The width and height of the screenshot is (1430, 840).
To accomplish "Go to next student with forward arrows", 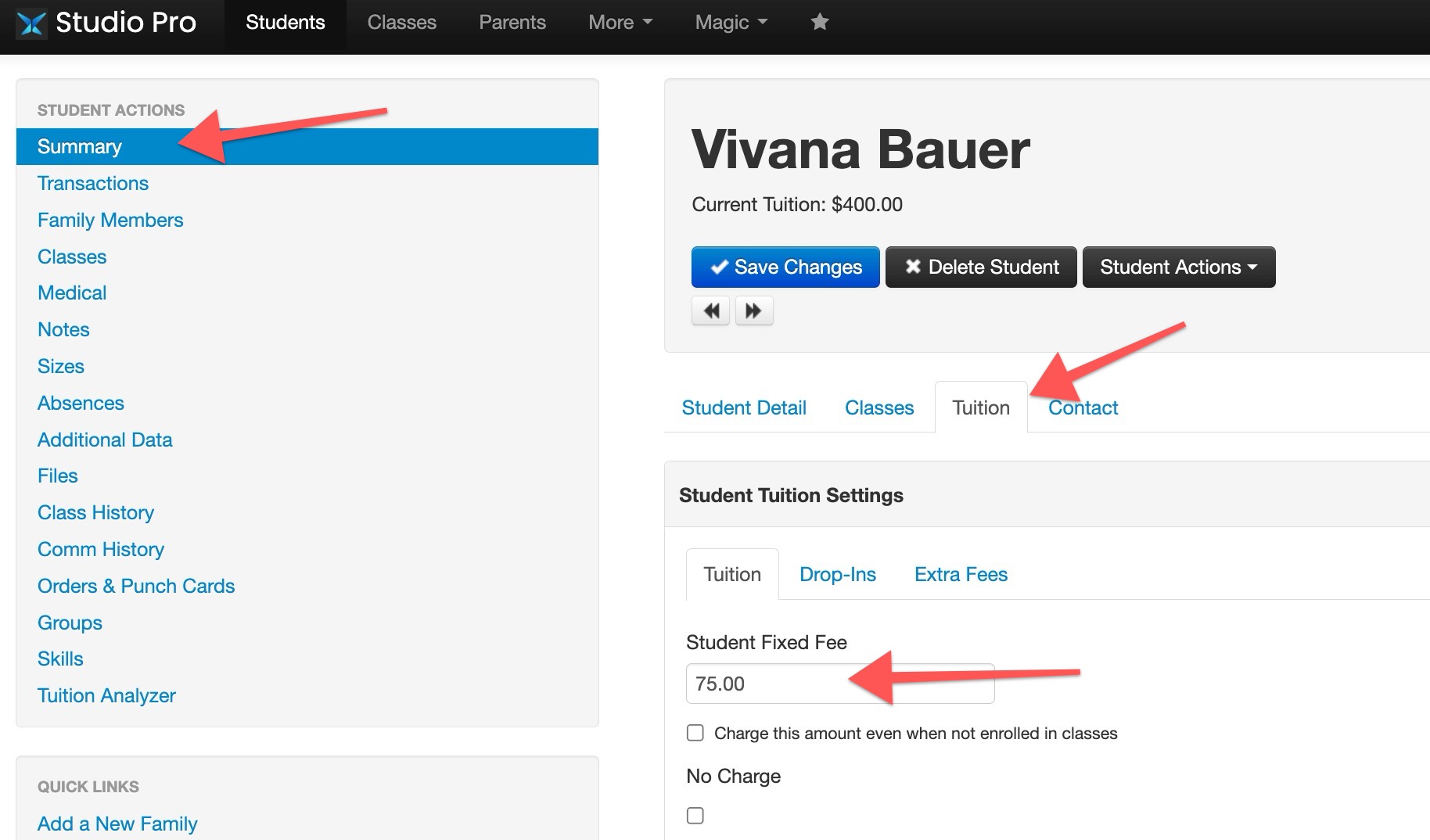I will (753, 311).
